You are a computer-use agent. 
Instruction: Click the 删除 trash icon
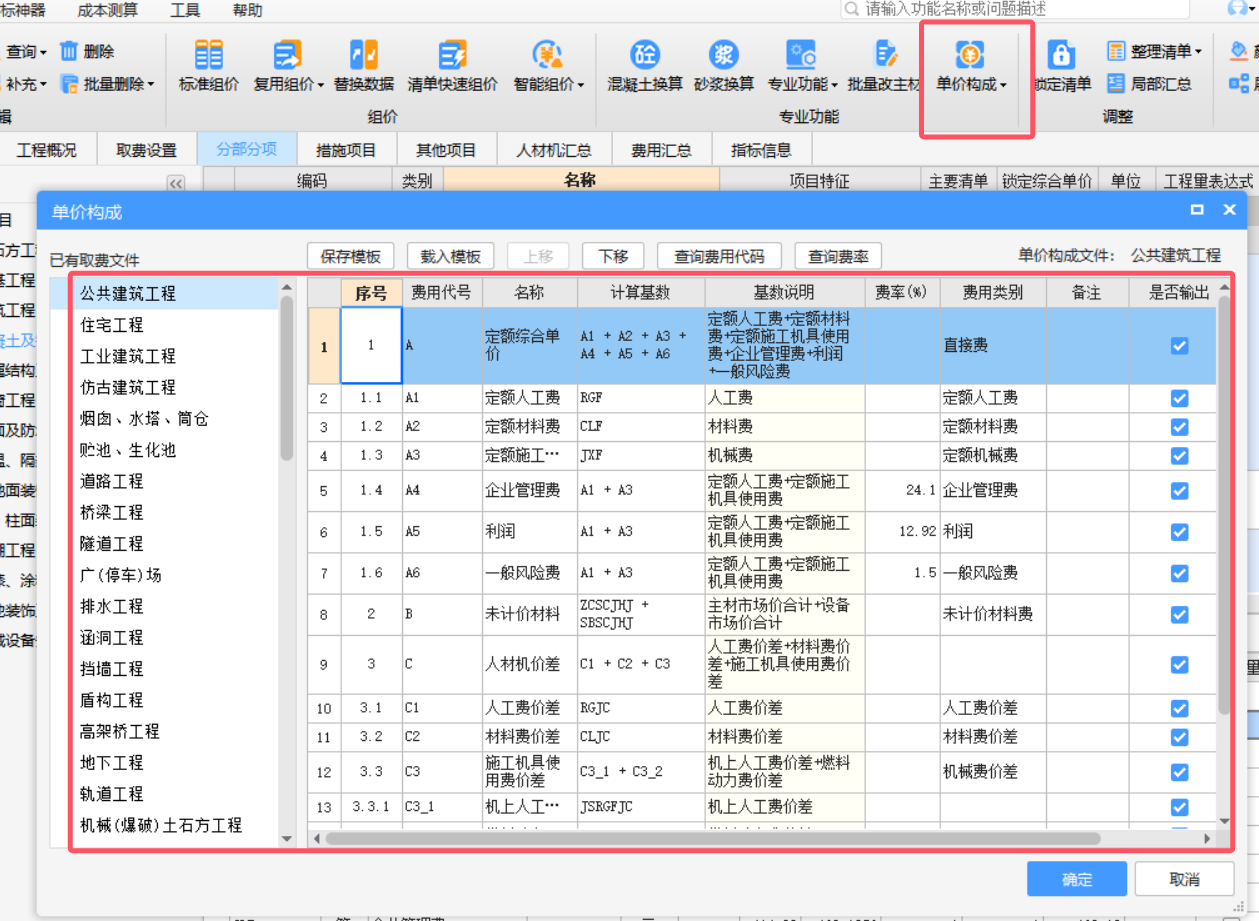coord(68,51)
